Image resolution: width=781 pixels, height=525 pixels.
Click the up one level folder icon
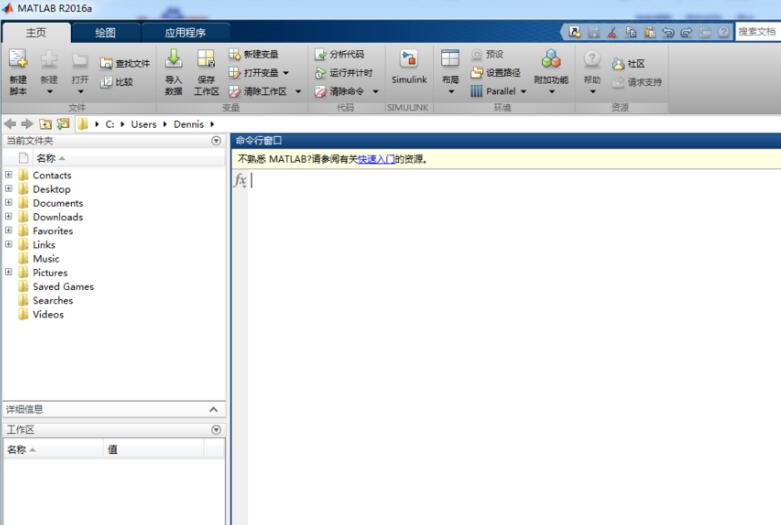point(45,124)
